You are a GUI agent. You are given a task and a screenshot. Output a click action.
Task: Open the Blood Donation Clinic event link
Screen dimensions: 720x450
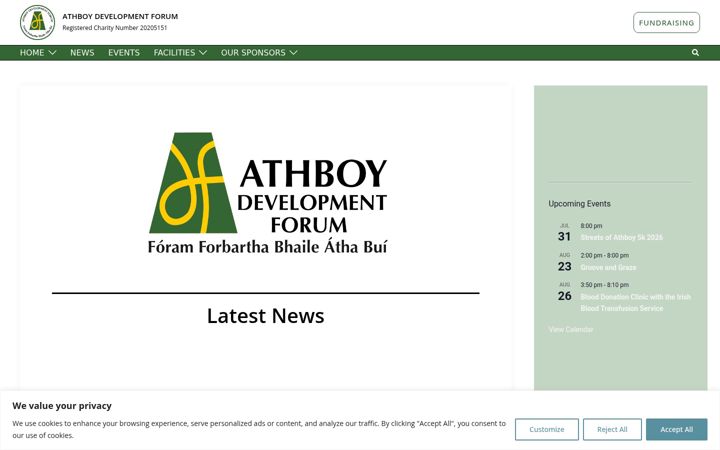point(636,303)
